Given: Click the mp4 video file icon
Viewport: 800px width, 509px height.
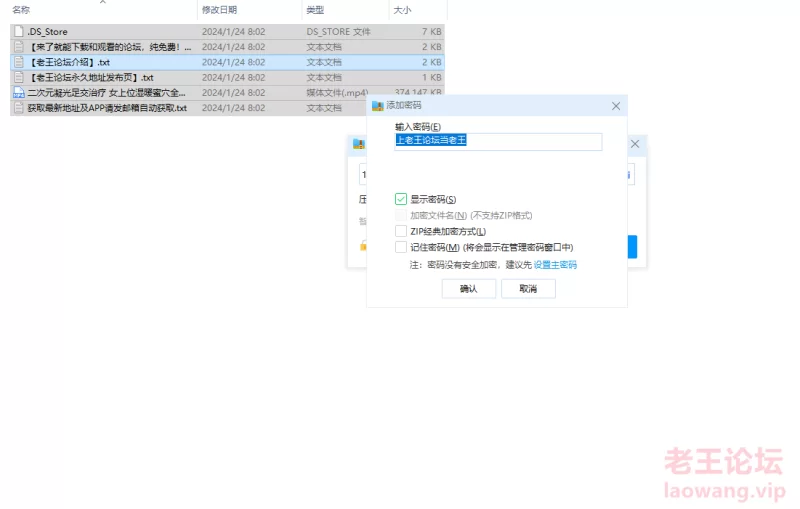Looking at the screenshot, I should [19, 93].
